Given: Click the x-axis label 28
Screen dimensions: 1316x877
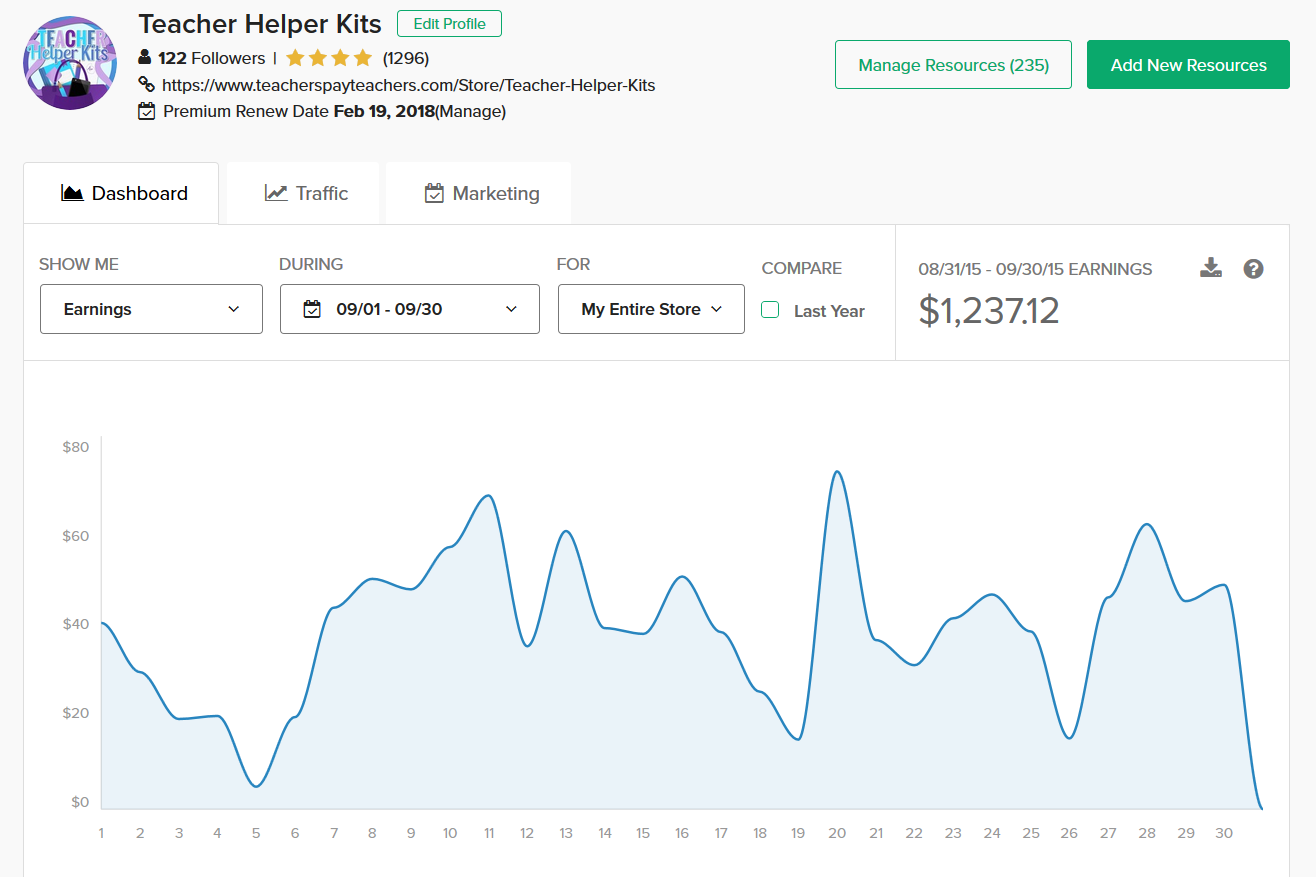Looking at the screenshot, I should tap(1147, 833).
